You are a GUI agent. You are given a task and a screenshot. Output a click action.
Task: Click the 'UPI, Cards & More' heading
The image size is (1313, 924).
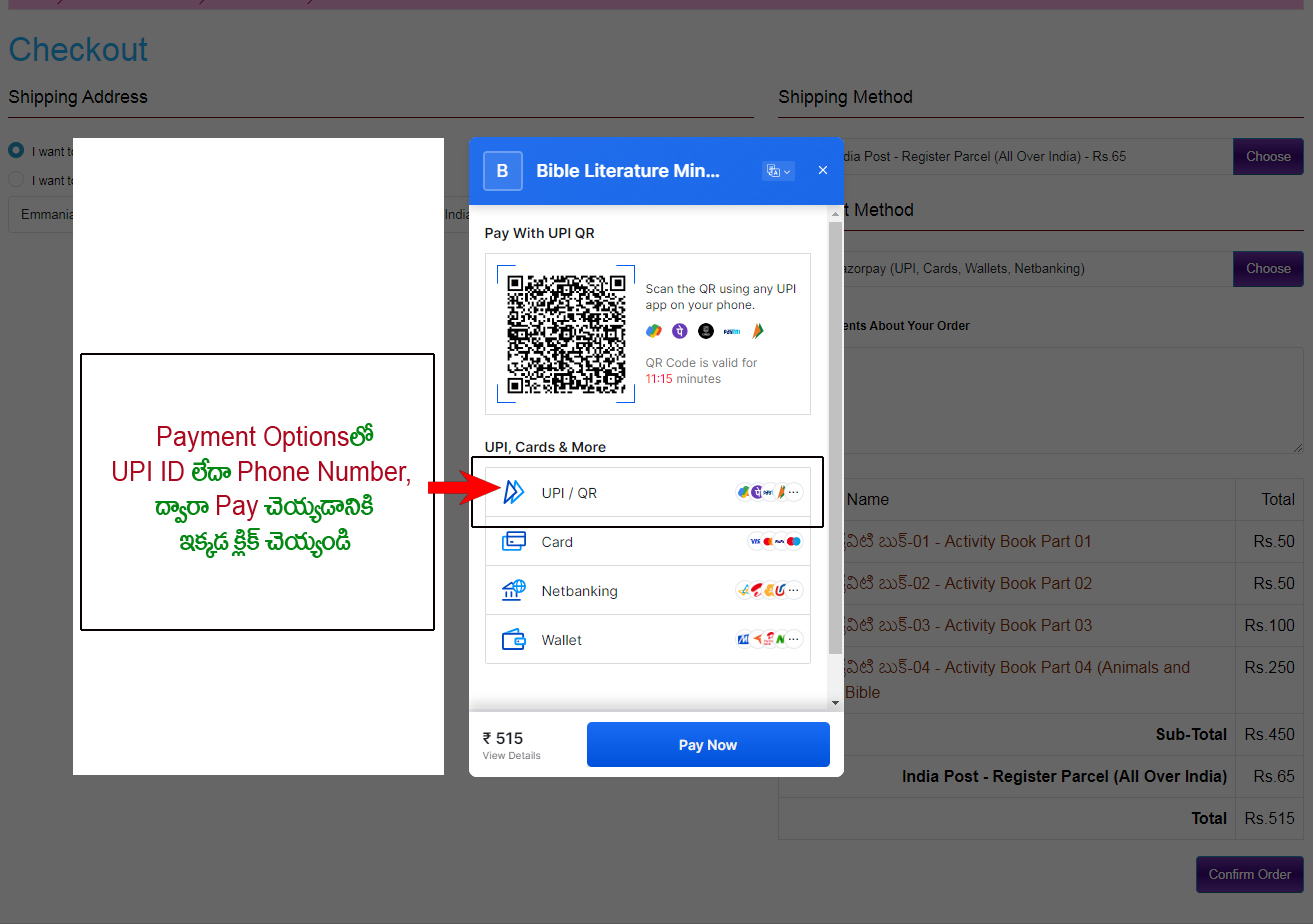coord(545,447)
